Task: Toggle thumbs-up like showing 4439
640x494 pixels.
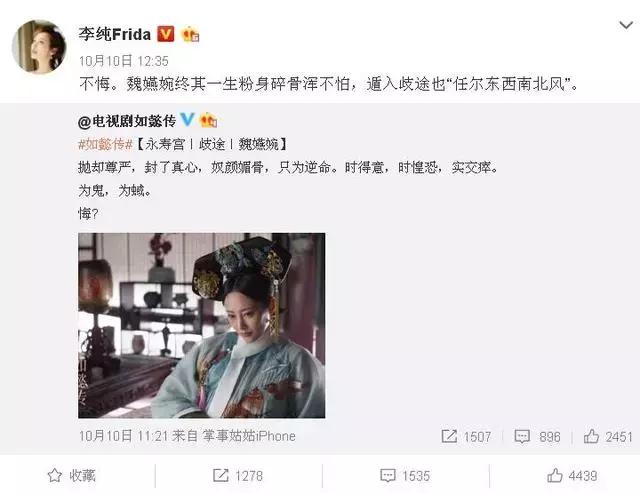Action: (x=572, y=476)
